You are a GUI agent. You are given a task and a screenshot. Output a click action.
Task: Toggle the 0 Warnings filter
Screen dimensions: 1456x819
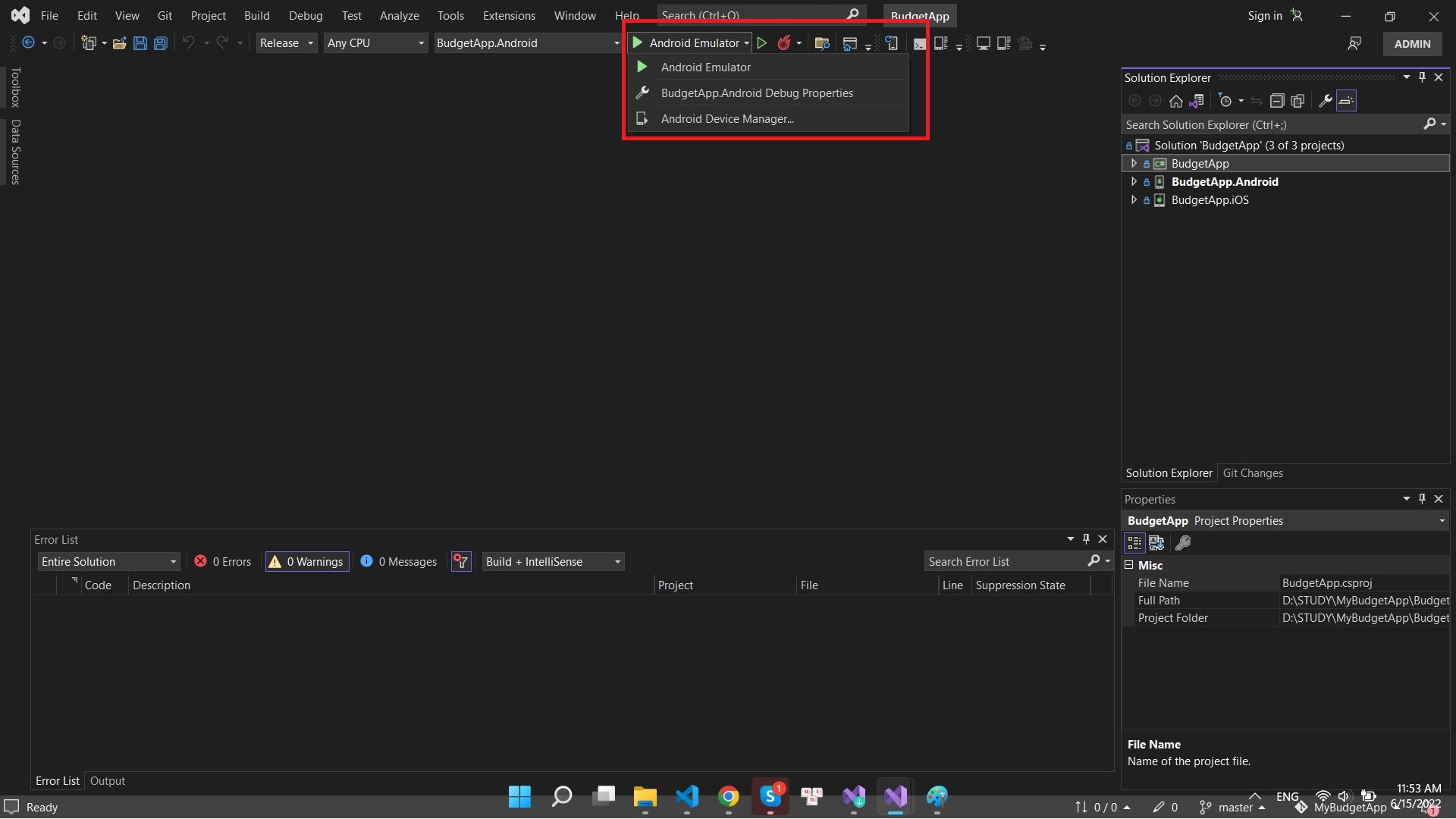[307, 562]
